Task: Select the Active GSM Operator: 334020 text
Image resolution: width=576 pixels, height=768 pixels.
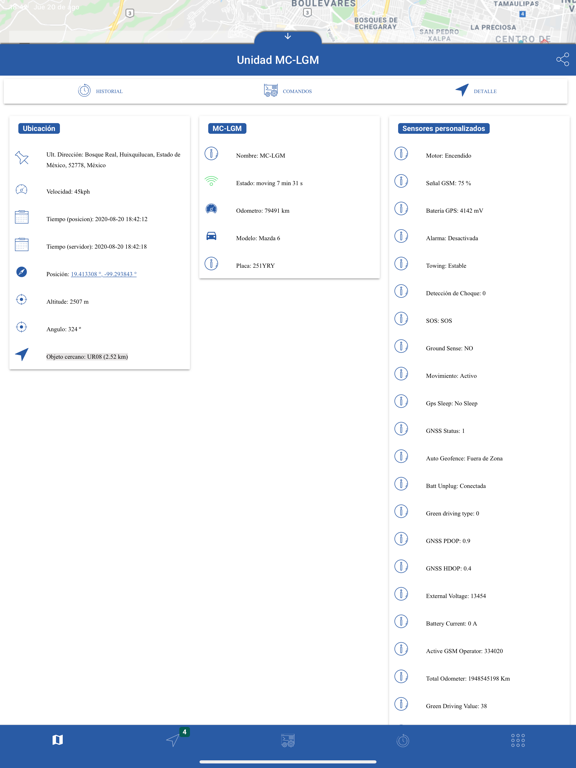Action: 464,651
